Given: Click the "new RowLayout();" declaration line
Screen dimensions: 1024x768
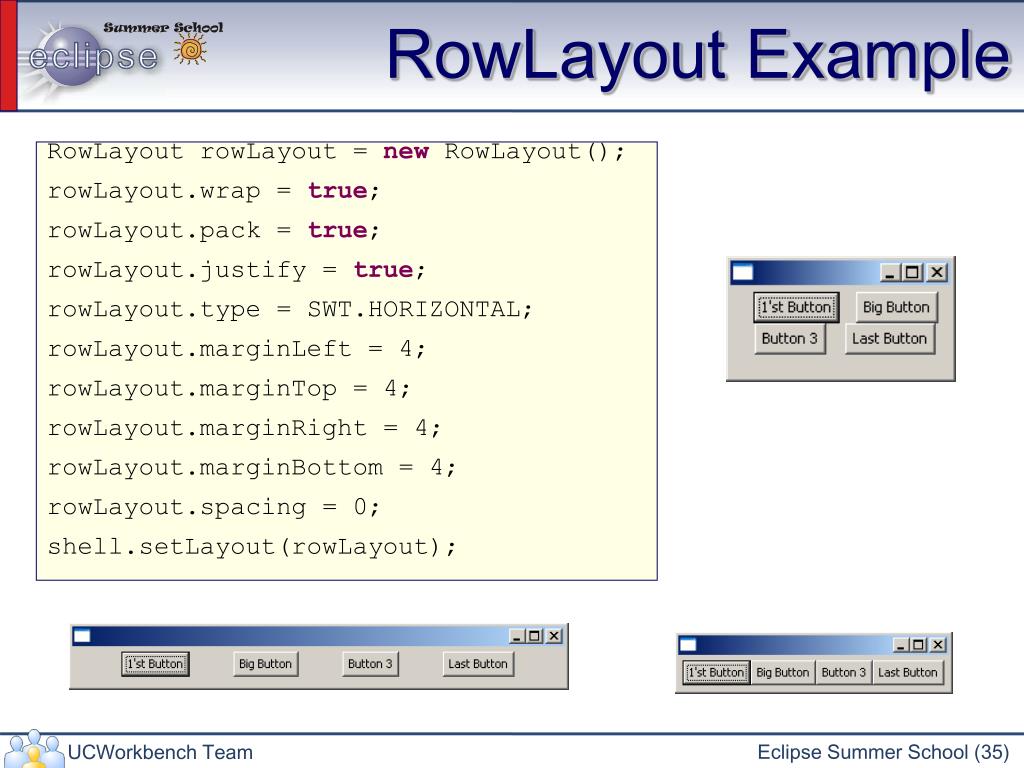Looking at the screenshot, I should (x=336, y=152).
